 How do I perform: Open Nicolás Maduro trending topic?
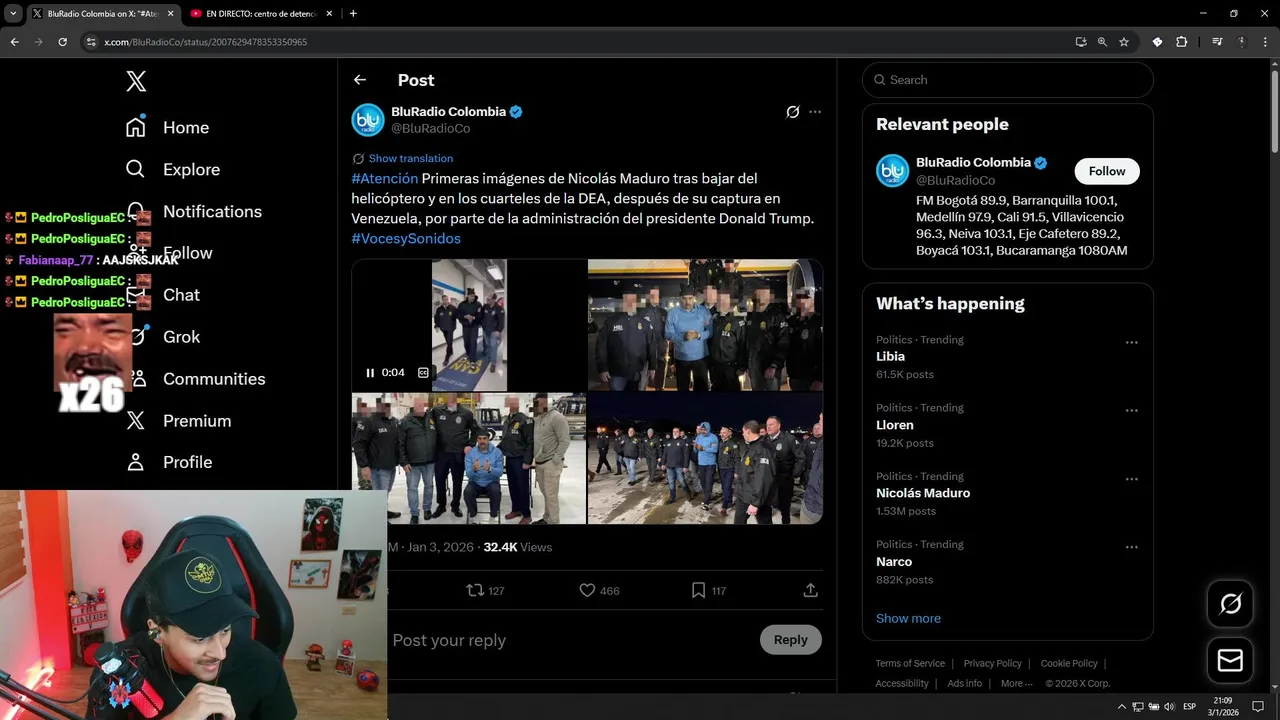pos(923,493)
